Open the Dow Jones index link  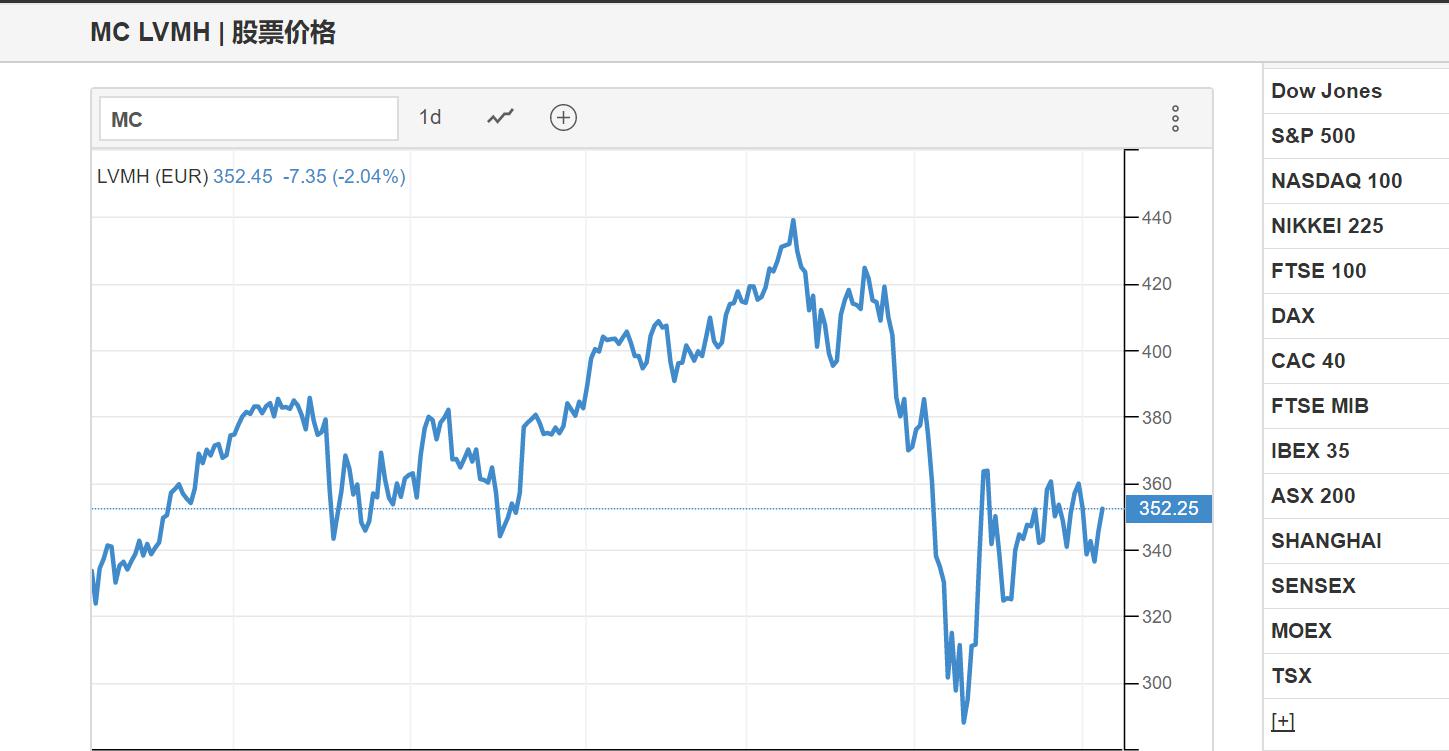click(1326, 91)
